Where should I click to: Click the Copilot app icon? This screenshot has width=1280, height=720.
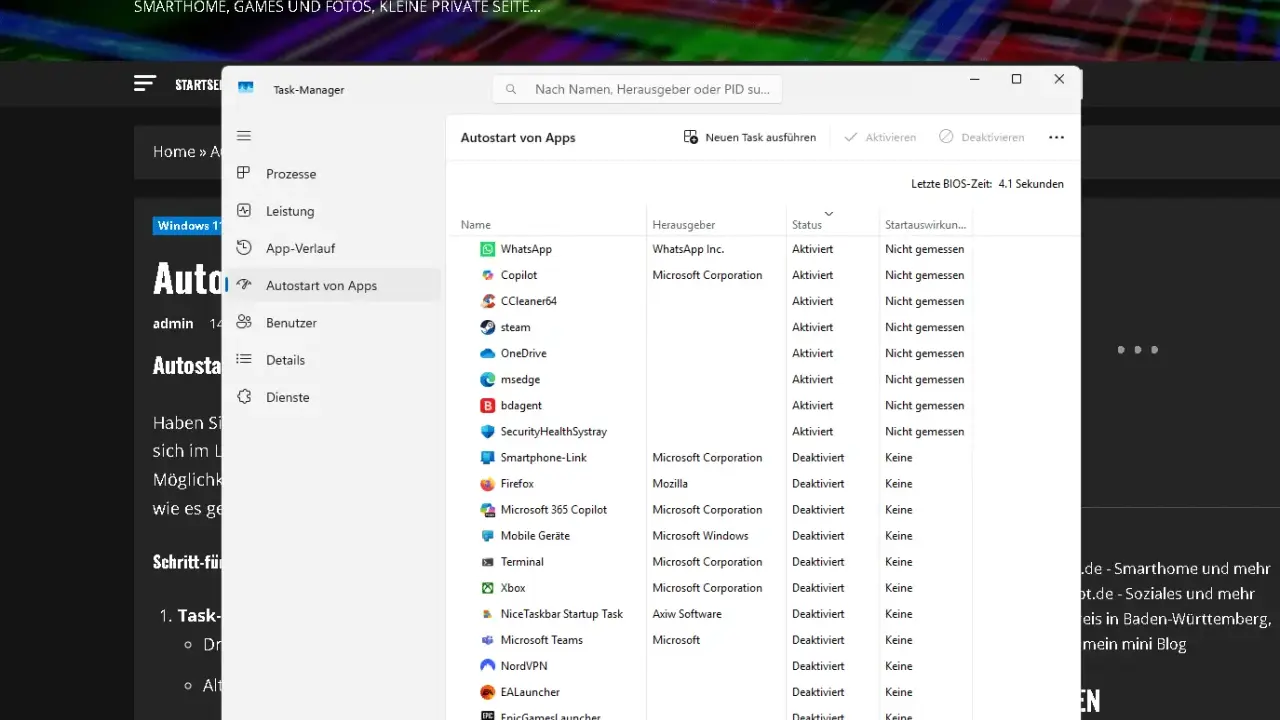487,275
